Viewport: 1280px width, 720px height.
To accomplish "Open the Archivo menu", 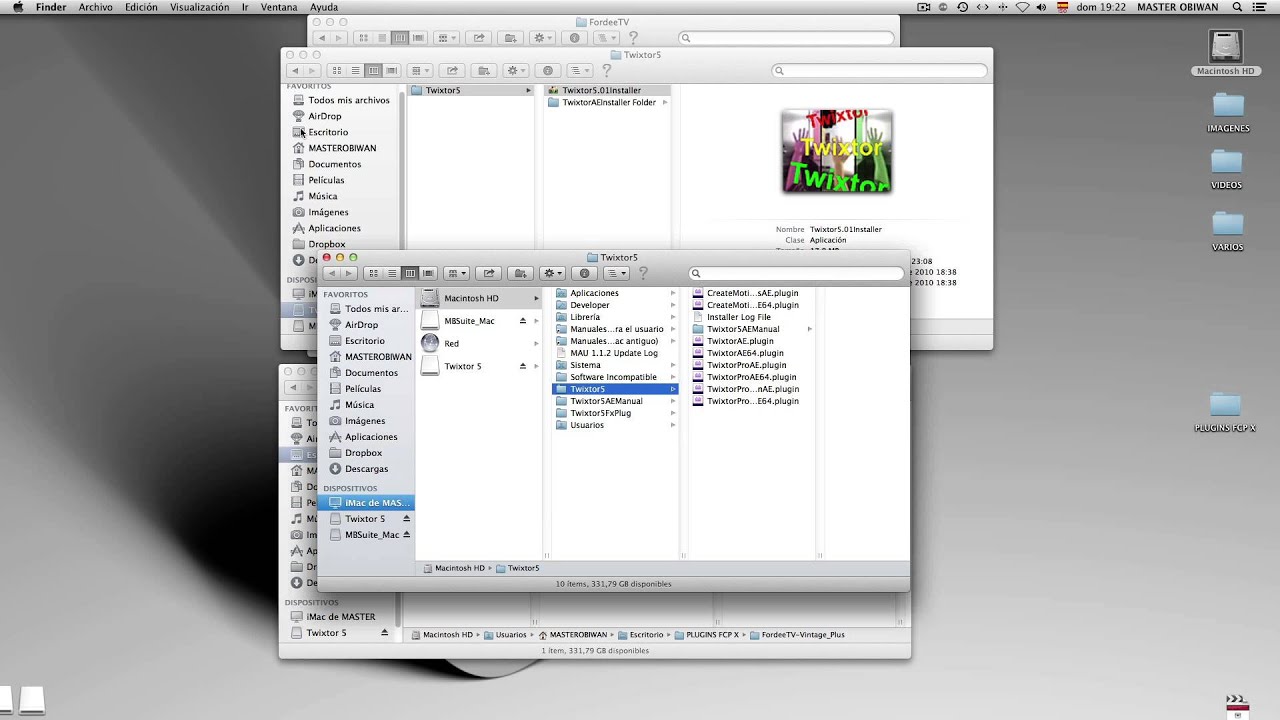I will tap(96, 7).
